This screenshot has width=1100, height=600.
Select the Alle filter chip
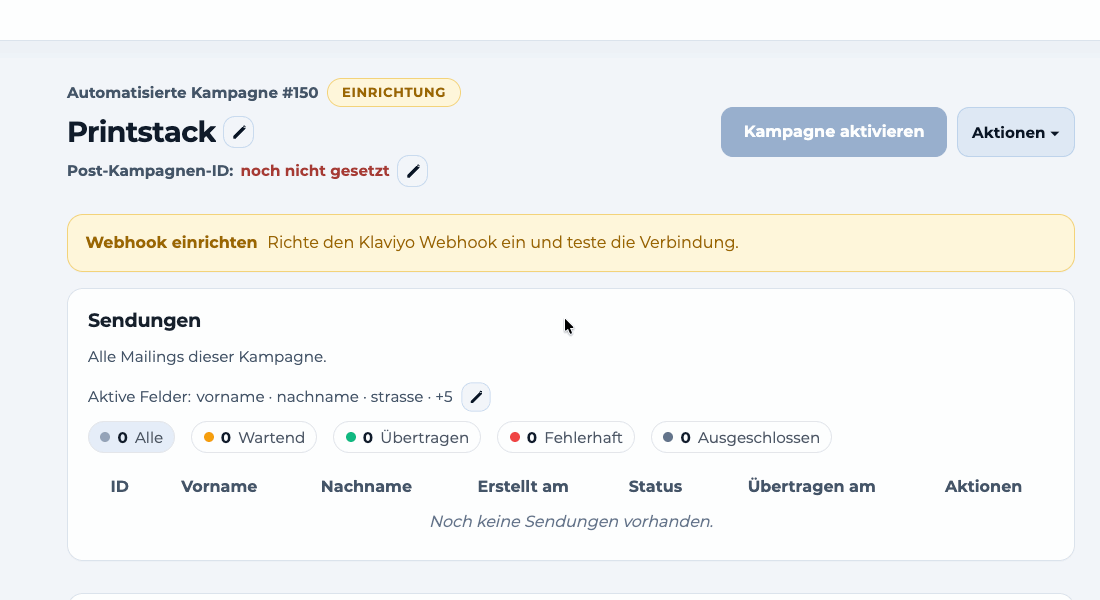(x=131, y=437)
